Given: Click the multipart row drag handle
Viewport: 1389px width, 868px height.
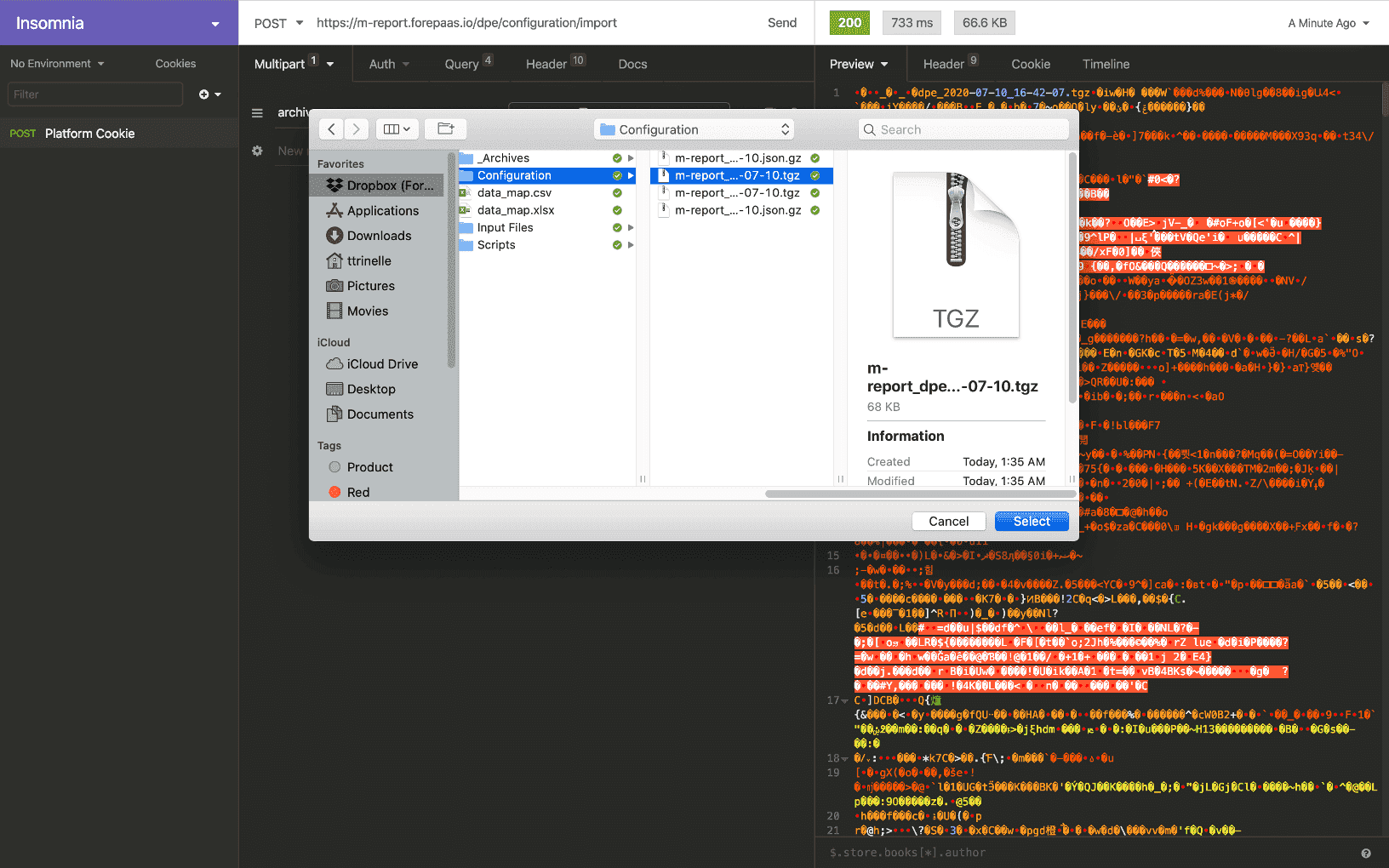Looking at the screenshot, I should pos(257,112).
